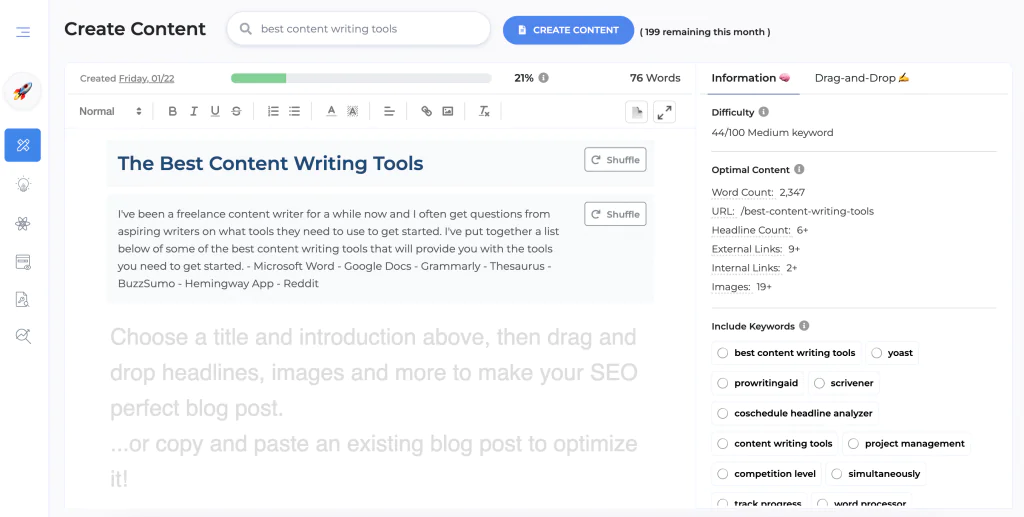Click the Friday, 01/22 date link
This screenshot has height=517, width=1024.
click(146, 78)
